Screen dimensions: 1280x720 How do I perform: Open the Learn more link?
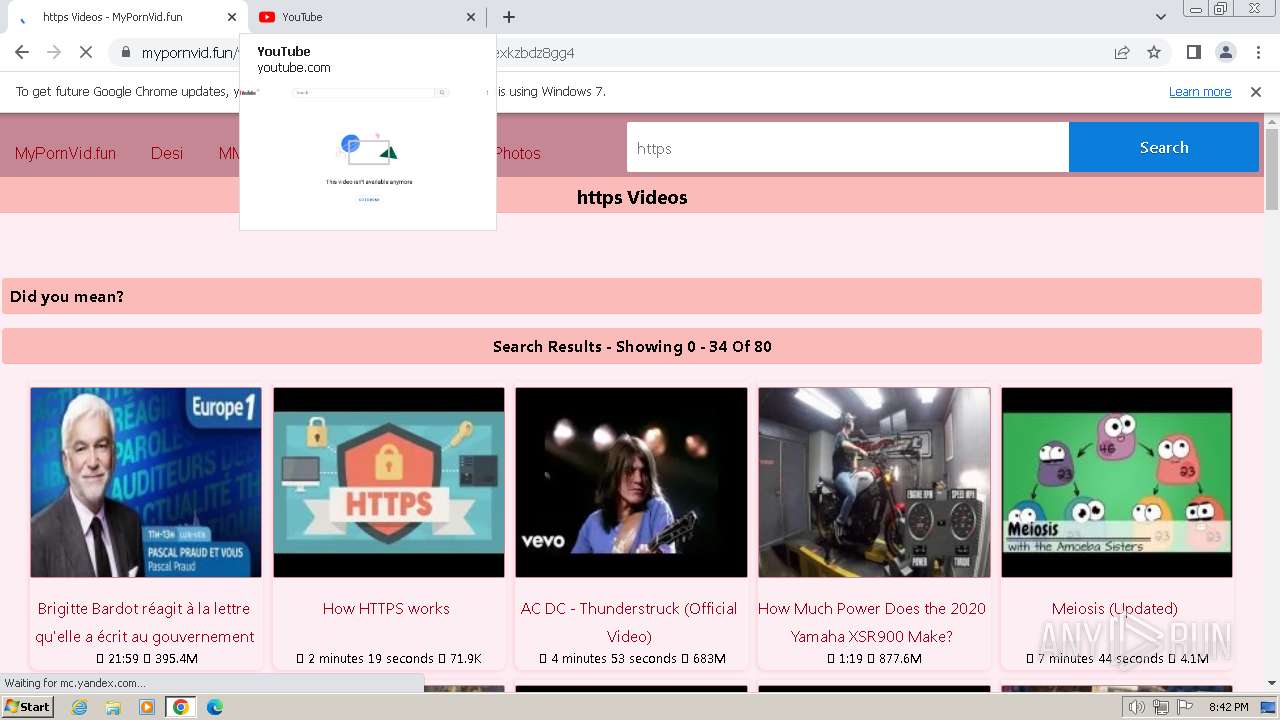click(1200, 92)
